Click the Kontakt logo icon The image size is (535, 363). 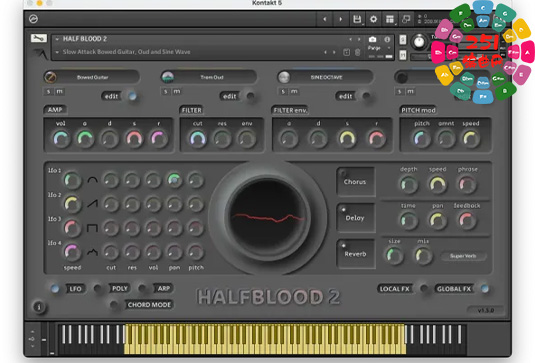pos(33,19)
